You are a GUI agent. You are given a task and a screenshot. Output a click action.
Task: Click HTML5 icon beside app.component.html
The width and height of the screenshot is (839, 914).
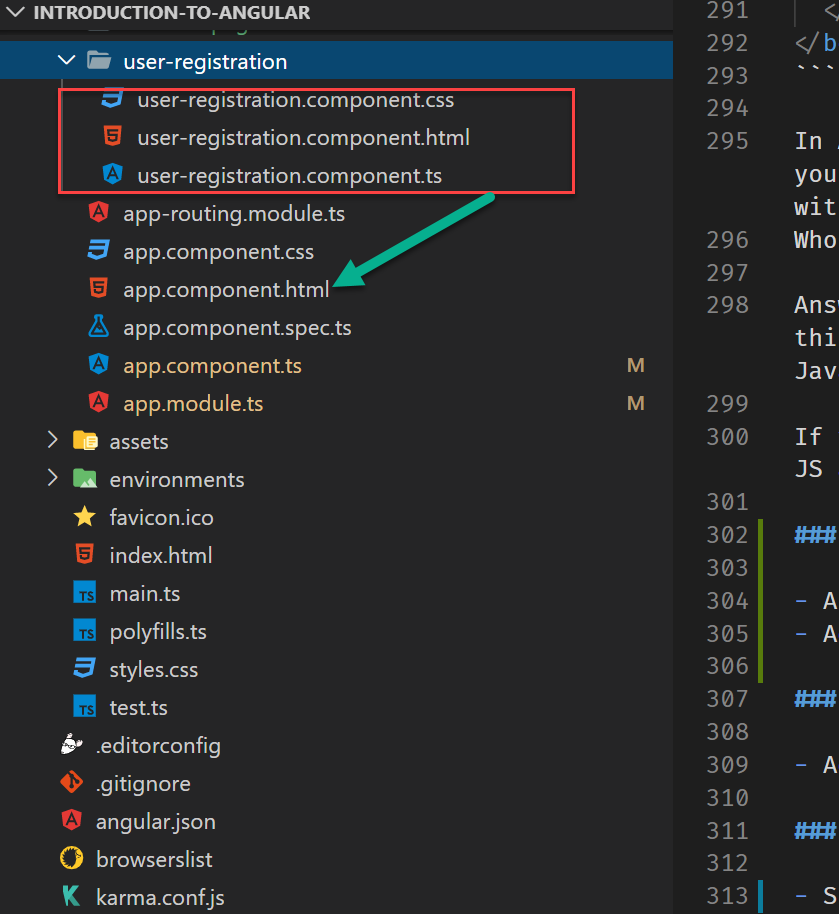99,288
